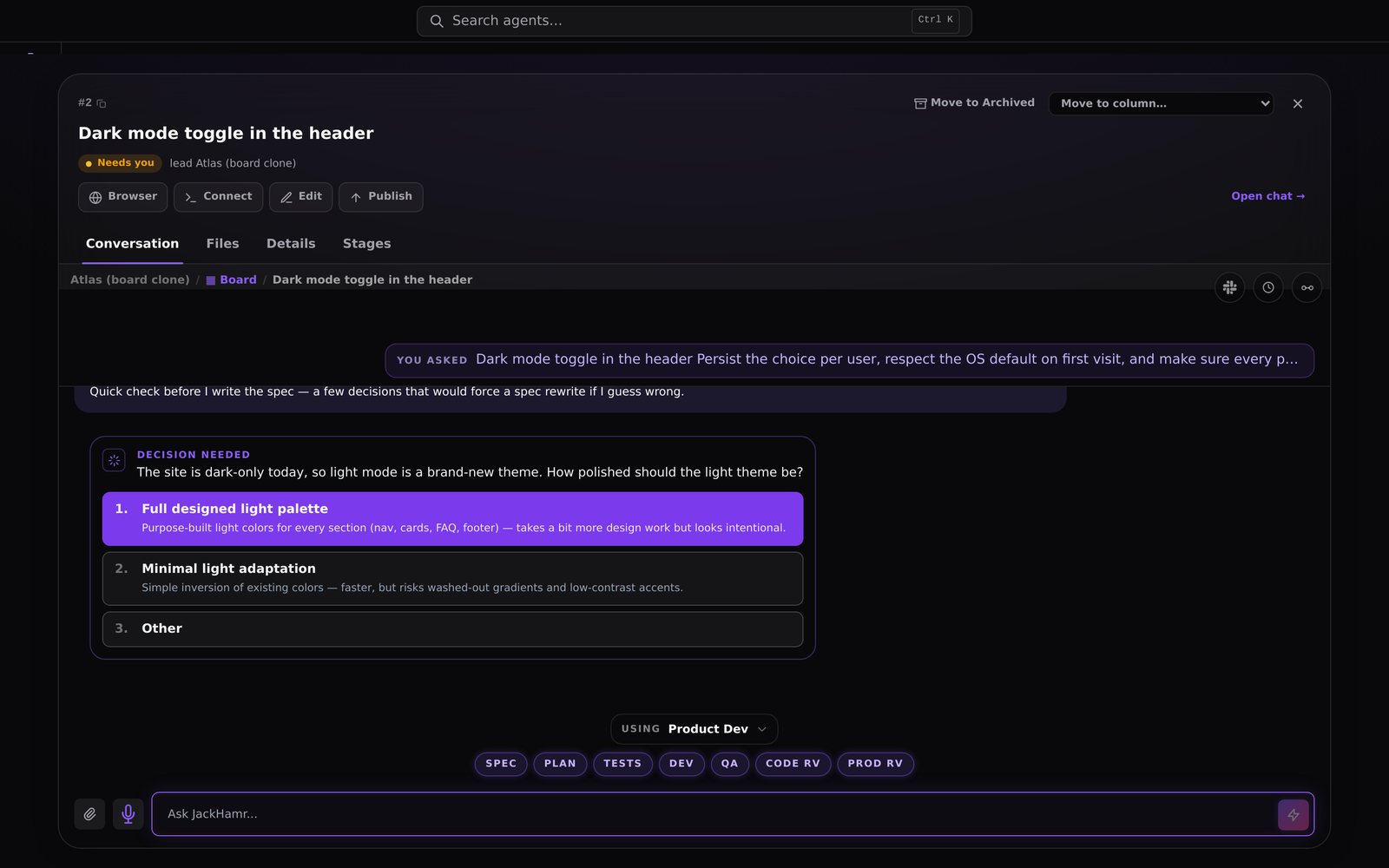1389x868 pixels.
Task: Focus the Ask JackHamr message field
Action: [x=712, y=814]
